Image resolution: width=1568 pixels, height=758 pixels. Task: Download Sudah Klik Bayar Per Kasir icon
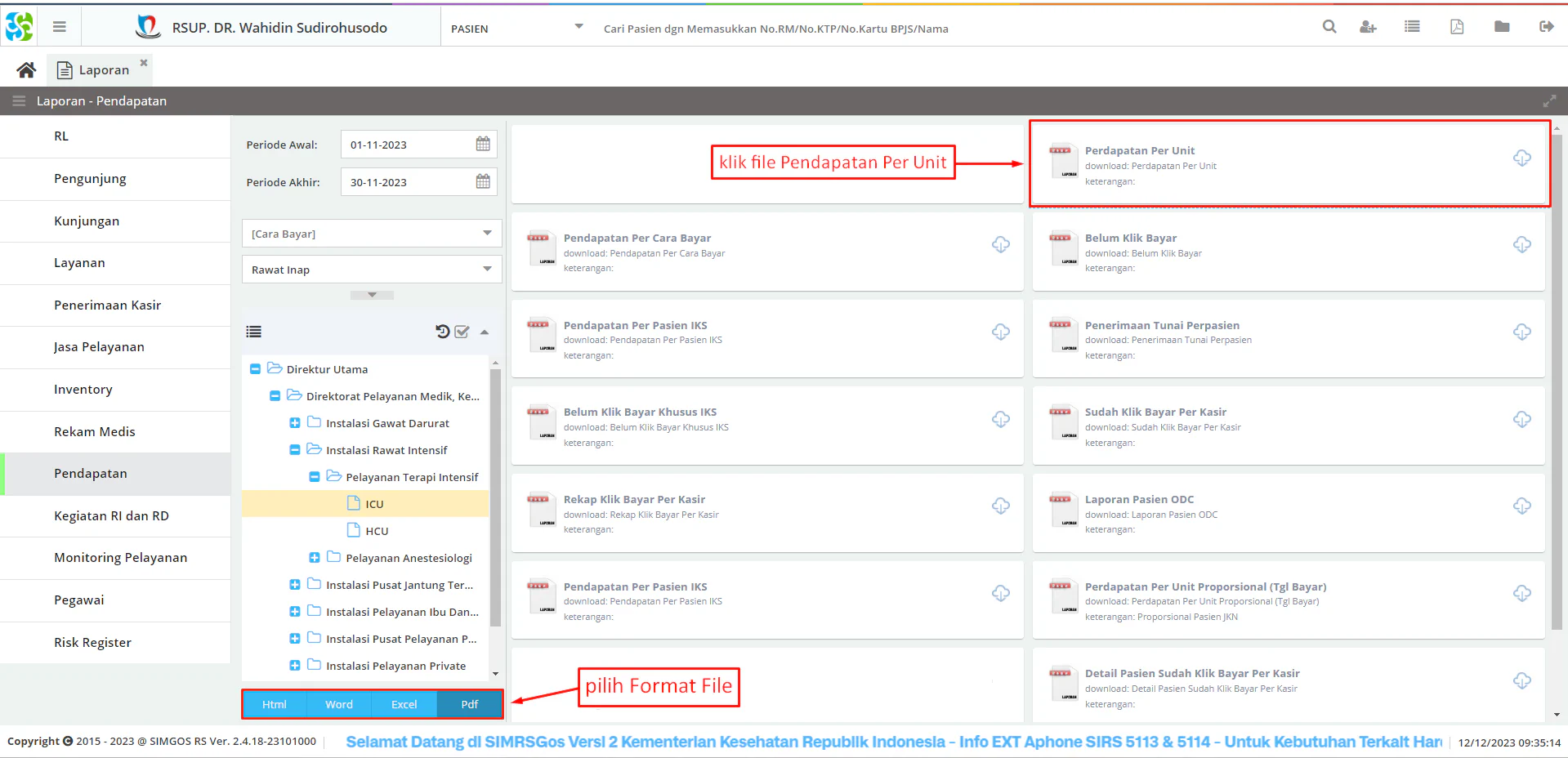(x=1521, y=420)
